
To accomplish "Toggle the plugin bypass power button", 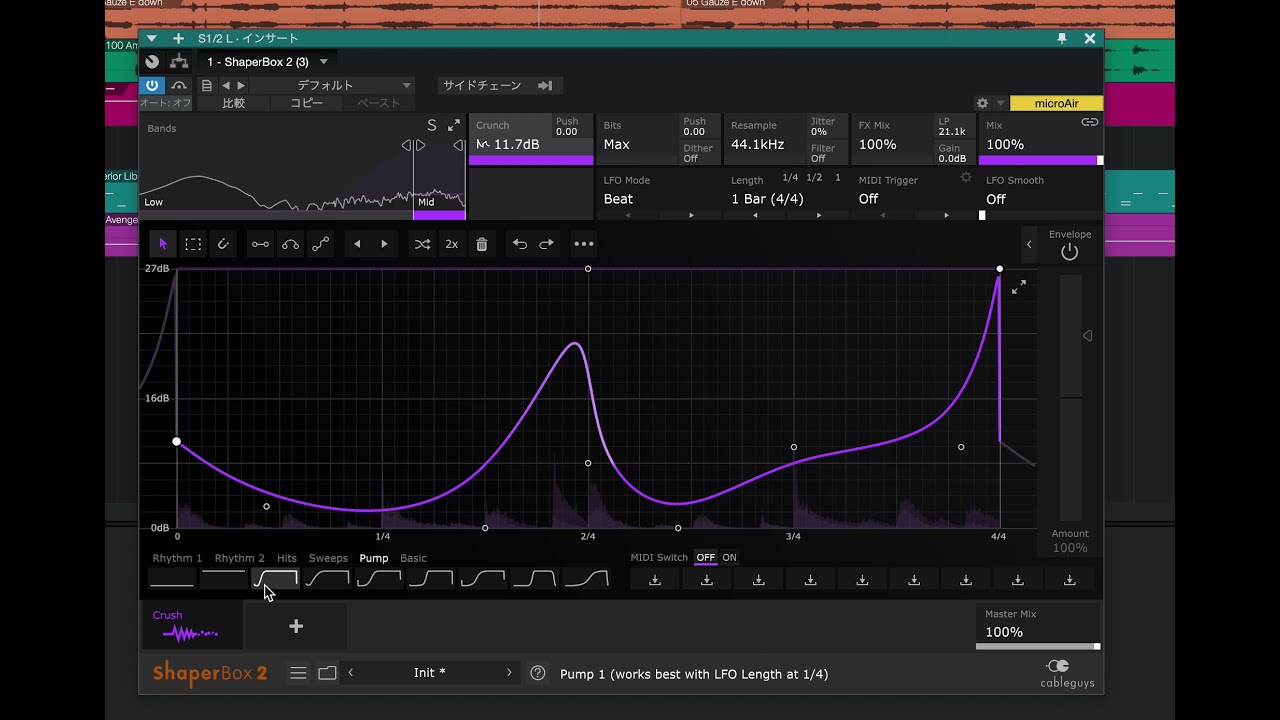I will [x=152, y=86].
